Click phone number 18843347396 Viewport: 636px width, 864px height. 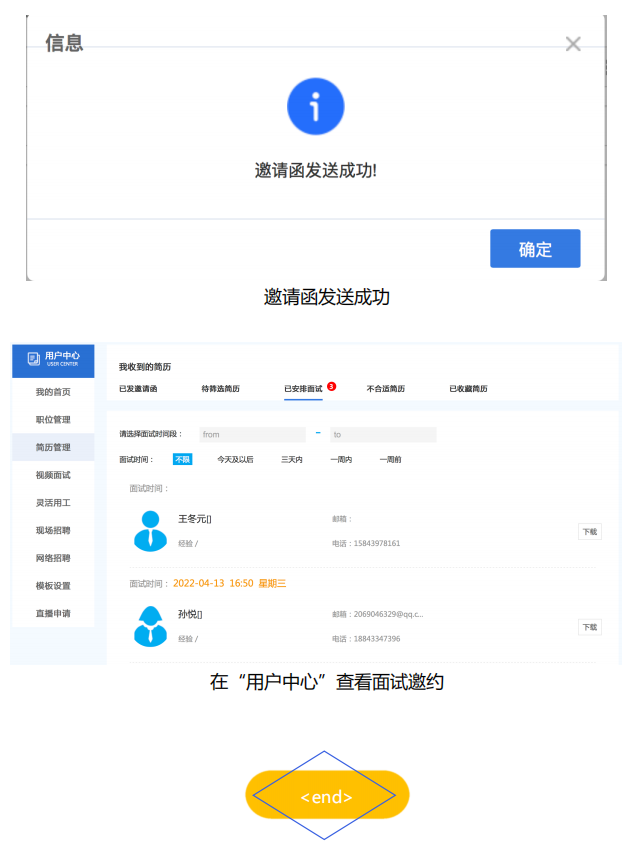pyautogui.click(x=377, y=639)
